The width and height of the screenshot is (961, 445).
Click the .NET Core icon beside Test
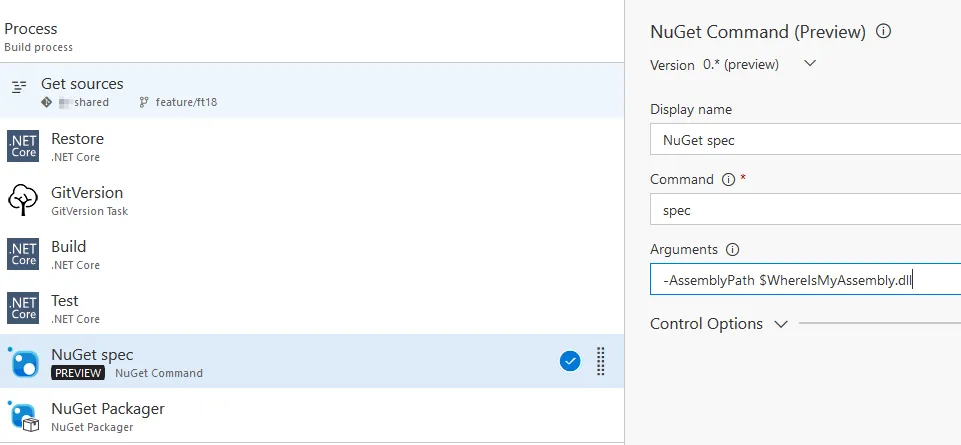coord(23,308)
